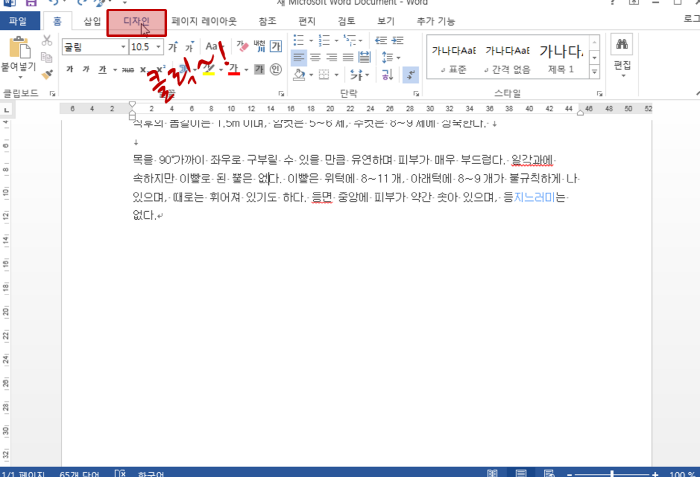Viewport: 700px width, 477px height.
Task: Apply the 간격 없음 style
Action: [507, 58]
